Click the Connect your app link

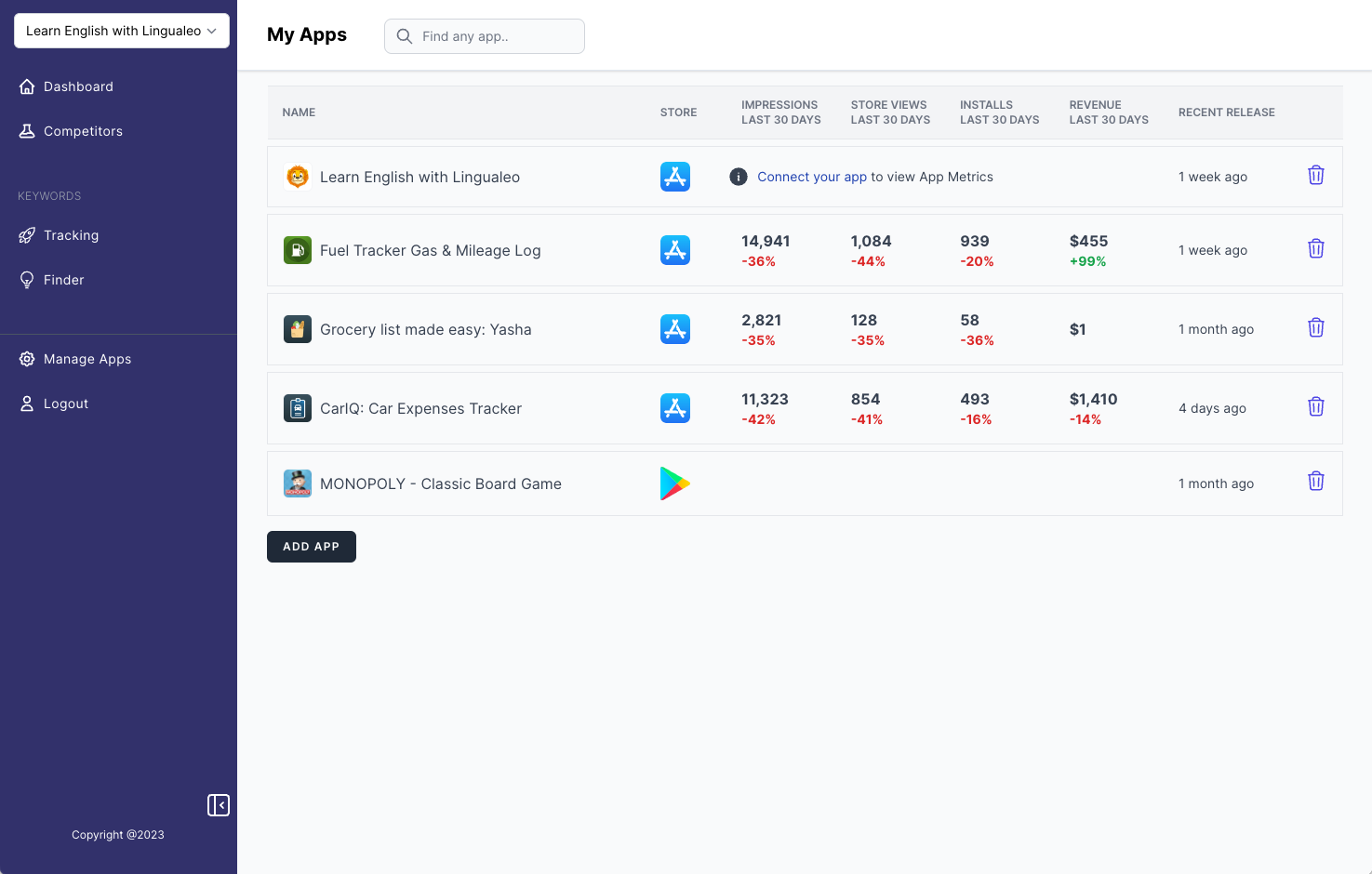tap(812, 177)
